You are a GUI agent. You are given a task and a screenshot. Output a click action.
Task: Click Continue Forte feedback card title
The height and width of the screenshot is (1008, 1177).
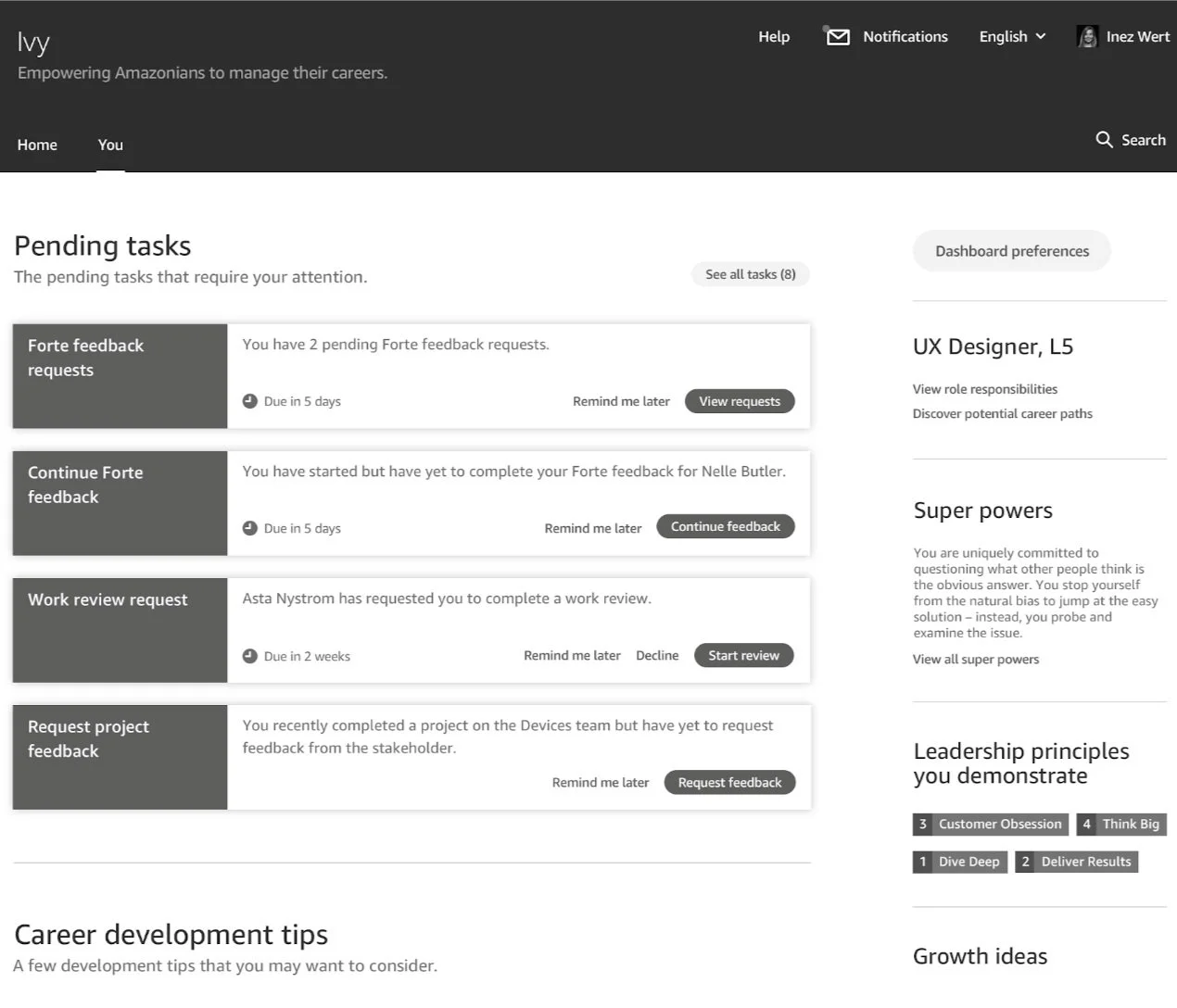[x=85, y=485]
